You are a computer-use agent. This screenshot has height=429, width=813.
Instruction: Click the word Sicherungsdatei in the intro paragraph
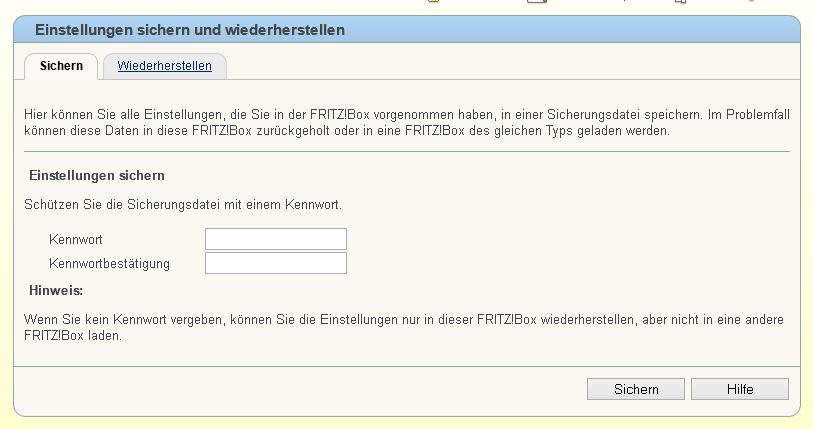click(593, 115)
